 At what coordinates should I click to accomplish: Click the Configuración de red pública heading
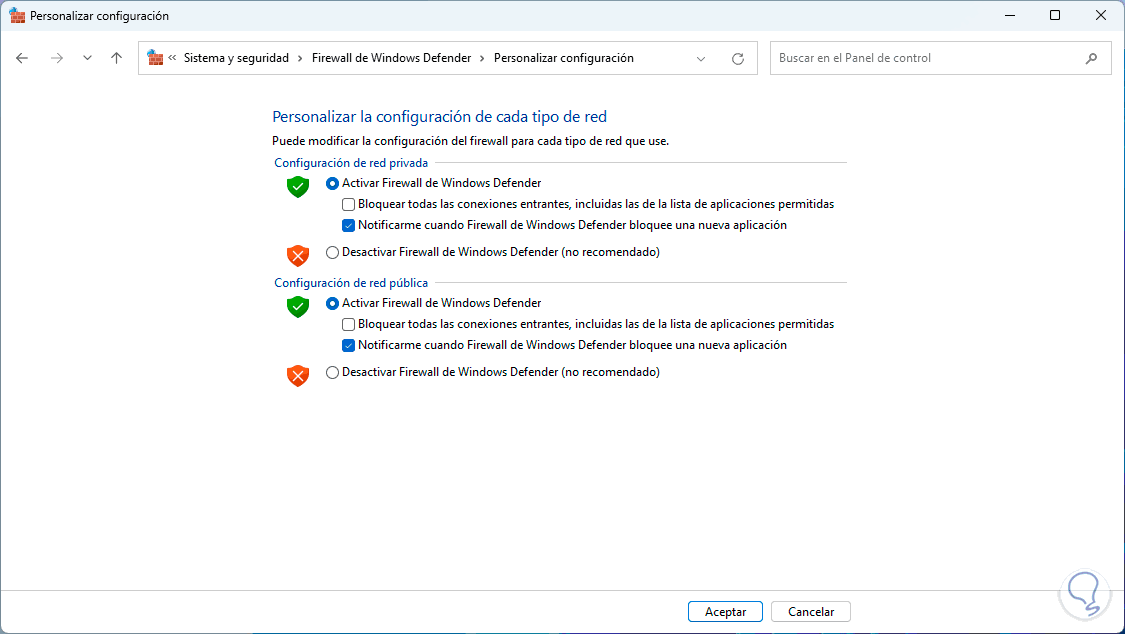click(x=351, y=283)
